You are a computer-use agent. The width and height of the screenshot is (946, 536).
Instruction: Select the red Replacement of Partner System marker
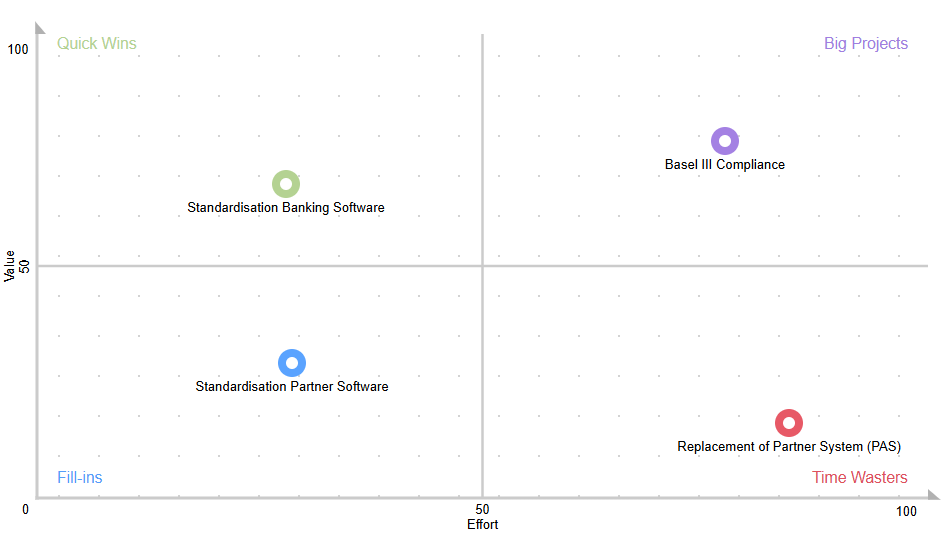(x=789, y=423)
